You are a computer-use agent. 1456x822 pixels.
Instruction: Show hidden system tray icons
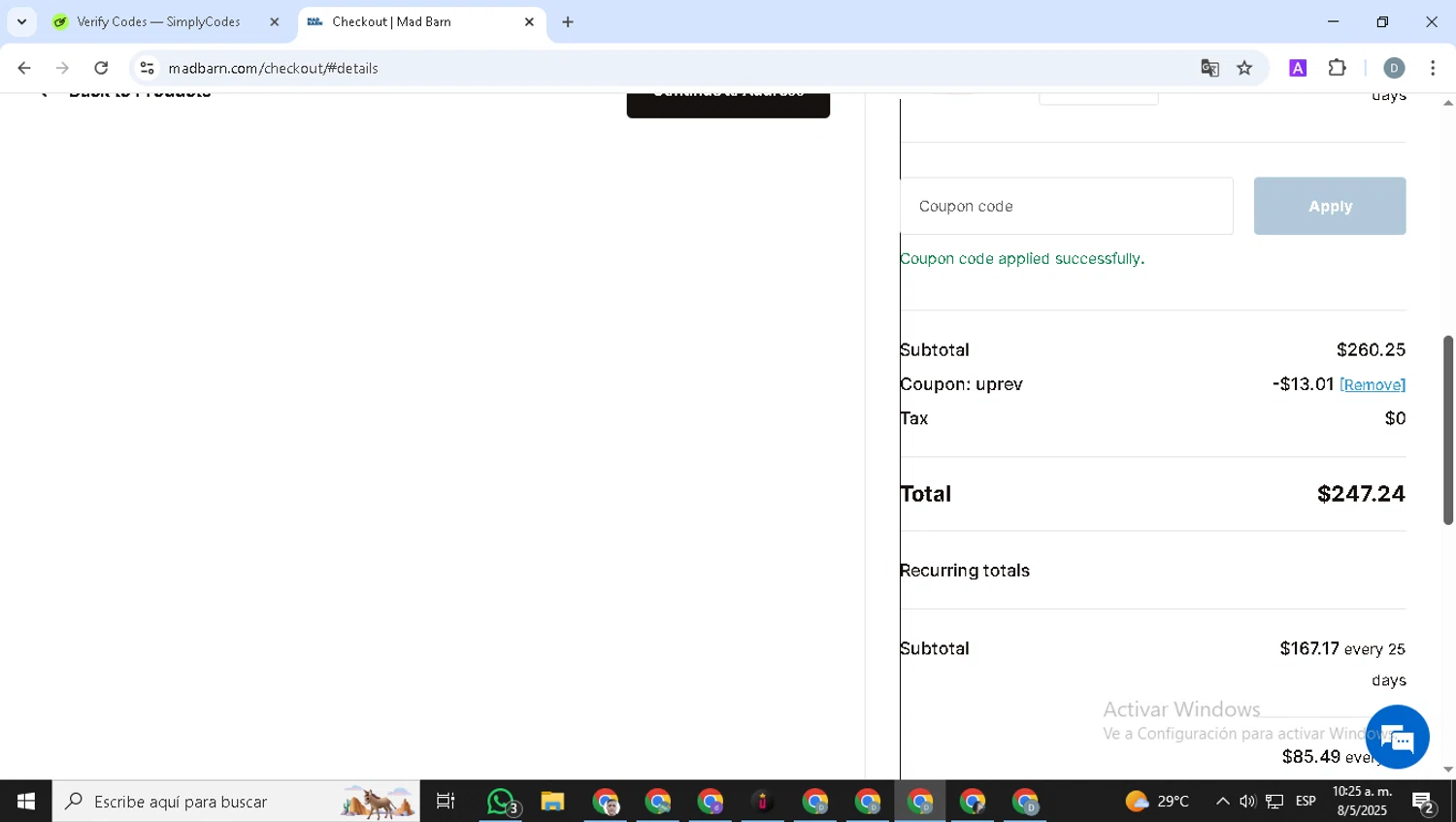[1222, 801]
